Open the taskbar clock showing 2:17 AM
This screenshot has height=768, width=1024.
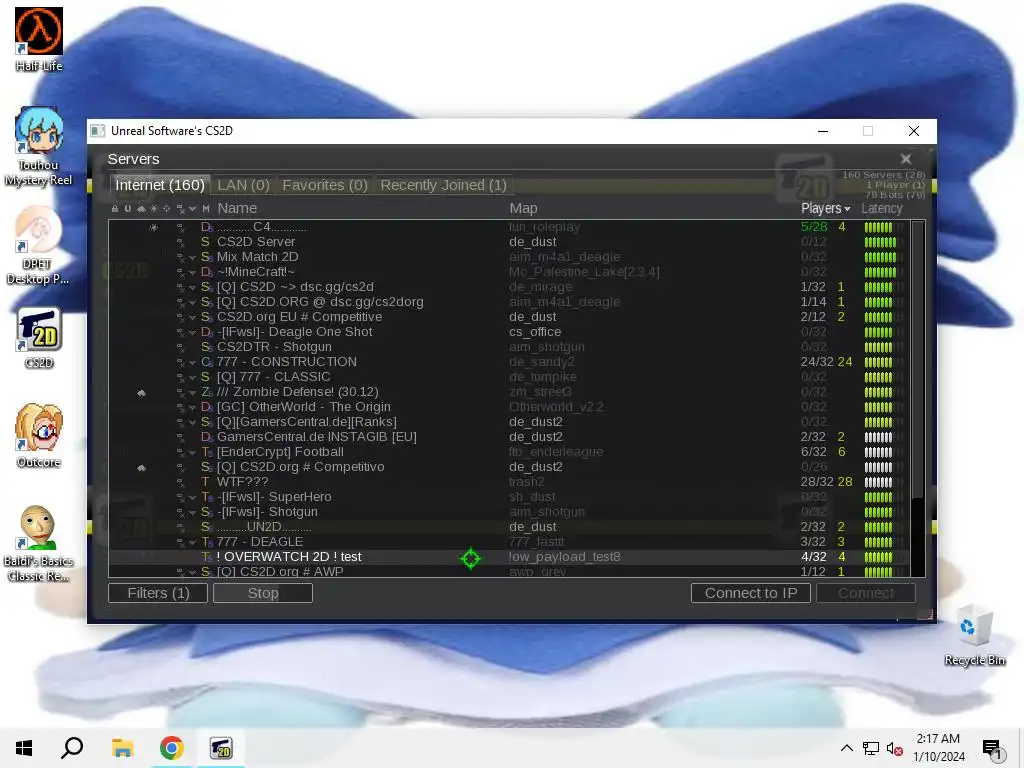(x=938, y=748)
